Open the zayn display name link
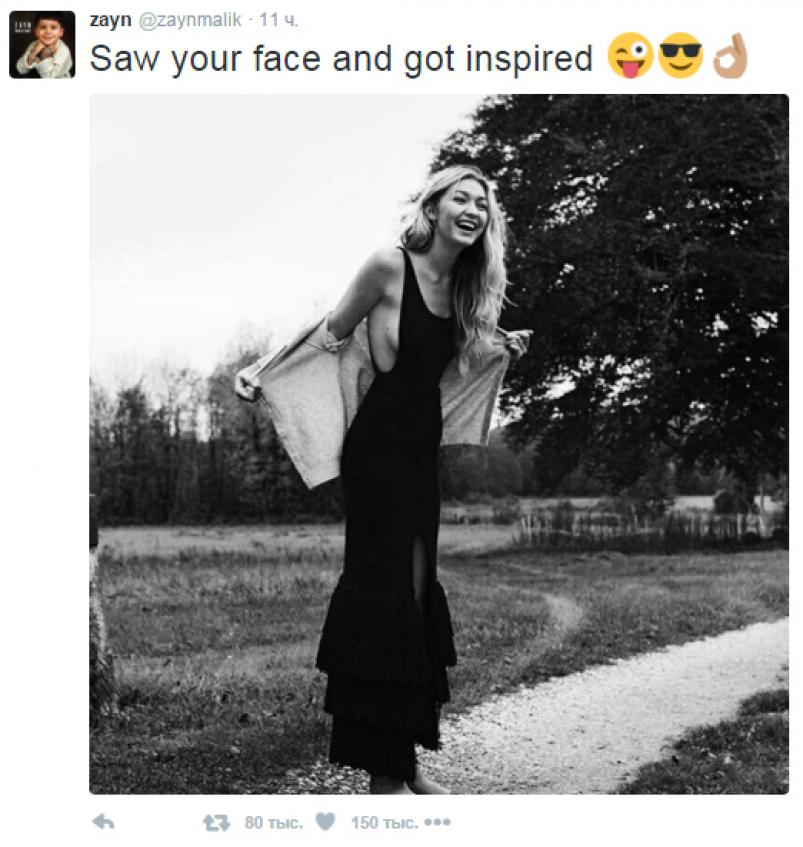Viewport: 803px width, 847px height. pyautogui.click(x=109, y=20)
